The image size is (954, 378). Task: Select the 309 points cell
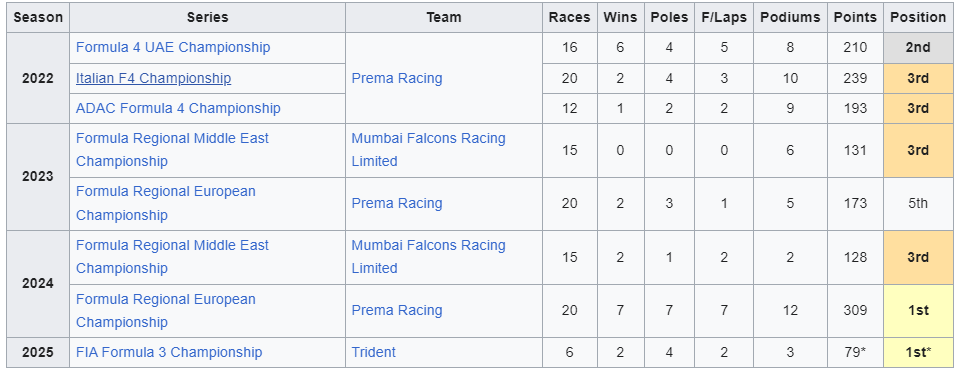[855, 310]
